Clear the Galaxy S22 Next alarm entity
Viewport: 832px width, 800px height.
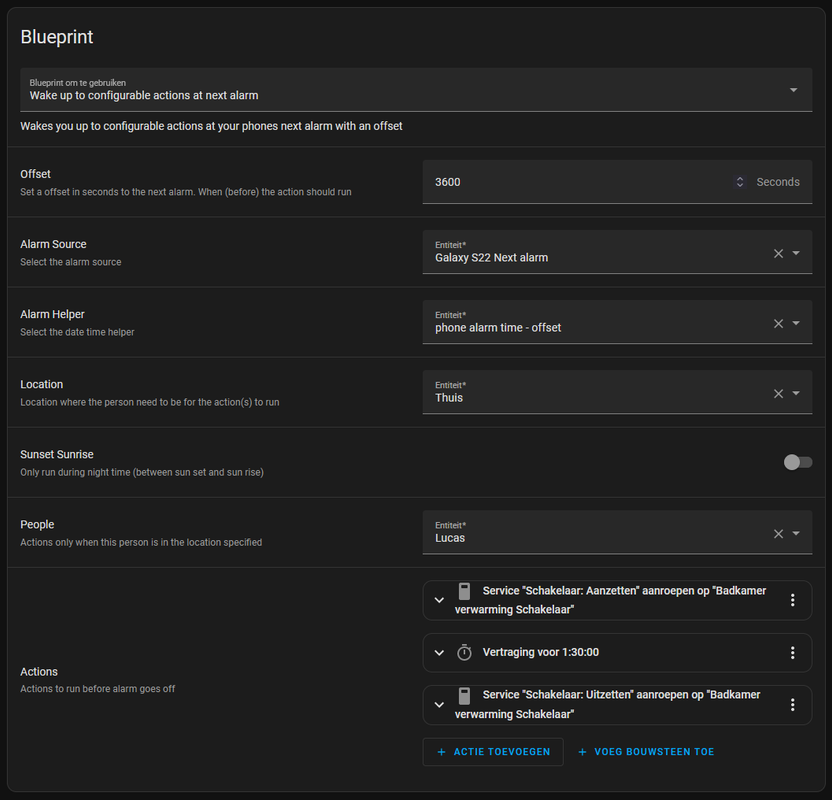click(778, 254)
